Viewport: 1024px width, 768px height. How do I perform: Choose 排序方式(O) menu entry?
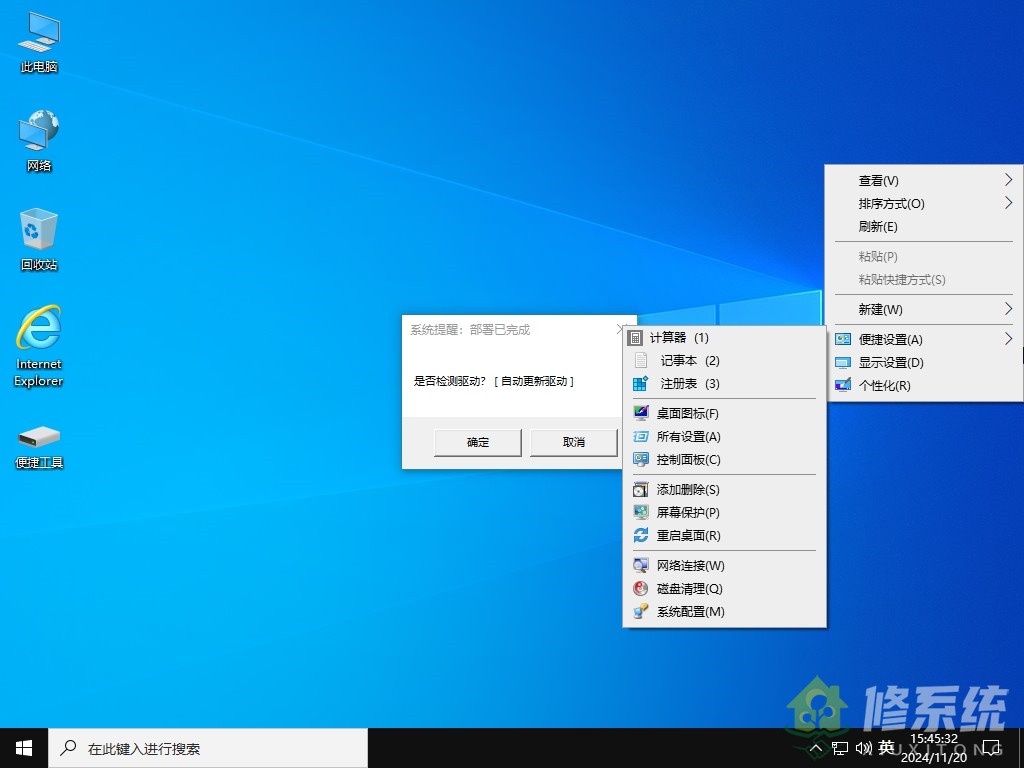tap(923, 204)
